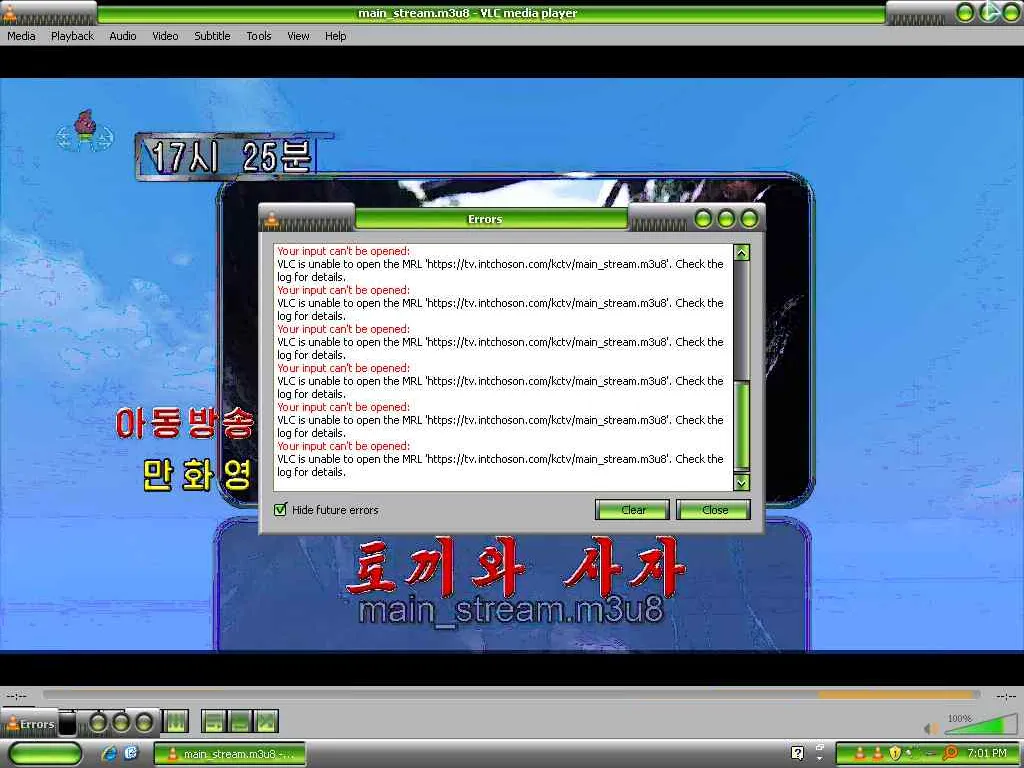The image size is (1024, 768).
Task: Click the question mark language bar icon
Action: pyautogui.click(x=797, y=753)
